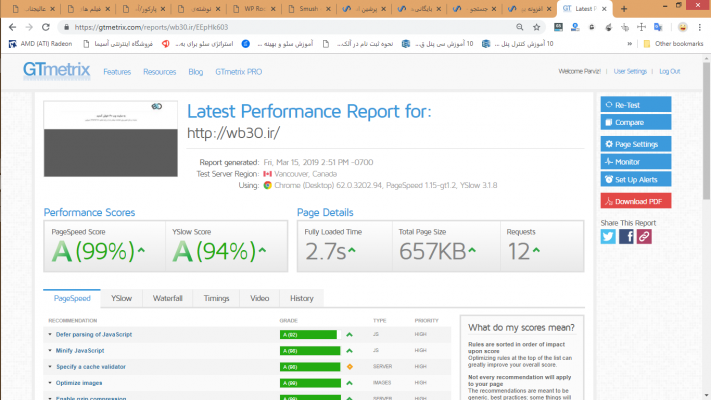Click the site screenshot thumbnail
The width and height of the screenshot is (711, 400).
coord(111,139)
